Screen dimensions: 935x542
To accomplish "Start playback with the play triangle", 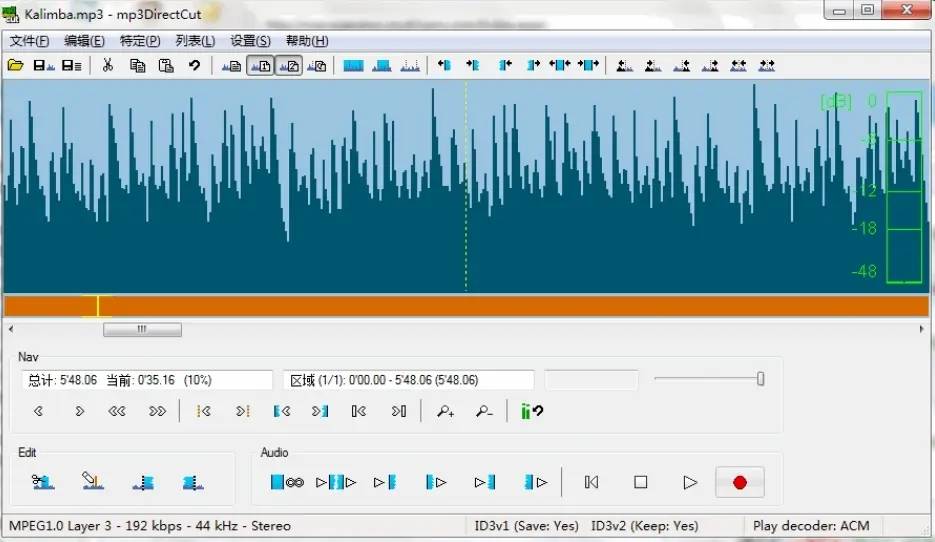I will [690, 482].
